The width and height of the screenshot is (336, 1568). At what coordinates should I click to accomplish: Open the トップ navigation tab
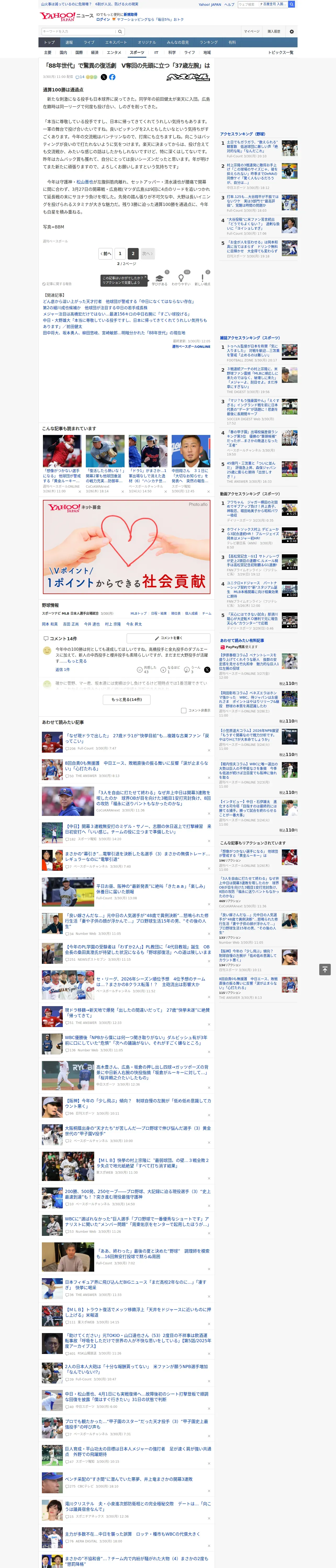coord(49,43)
